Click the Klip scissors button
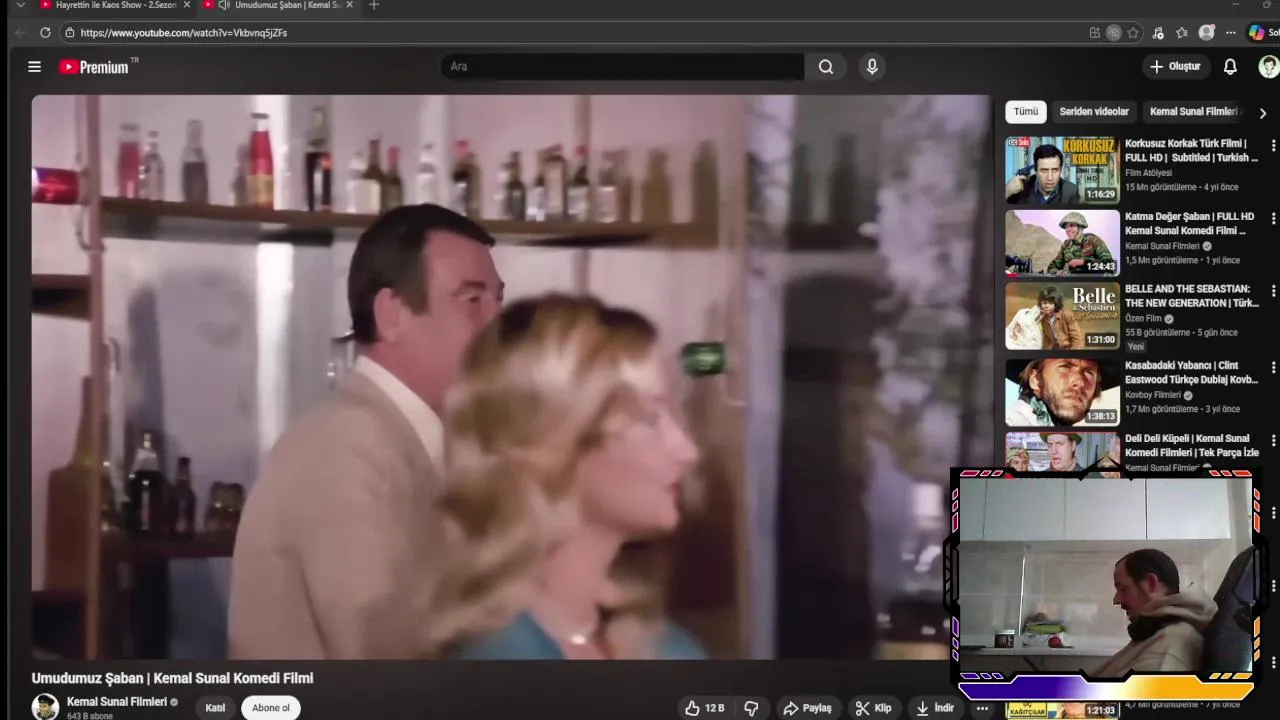Image resolution: width=1280 pixels, height=720 pixels. 873,708
